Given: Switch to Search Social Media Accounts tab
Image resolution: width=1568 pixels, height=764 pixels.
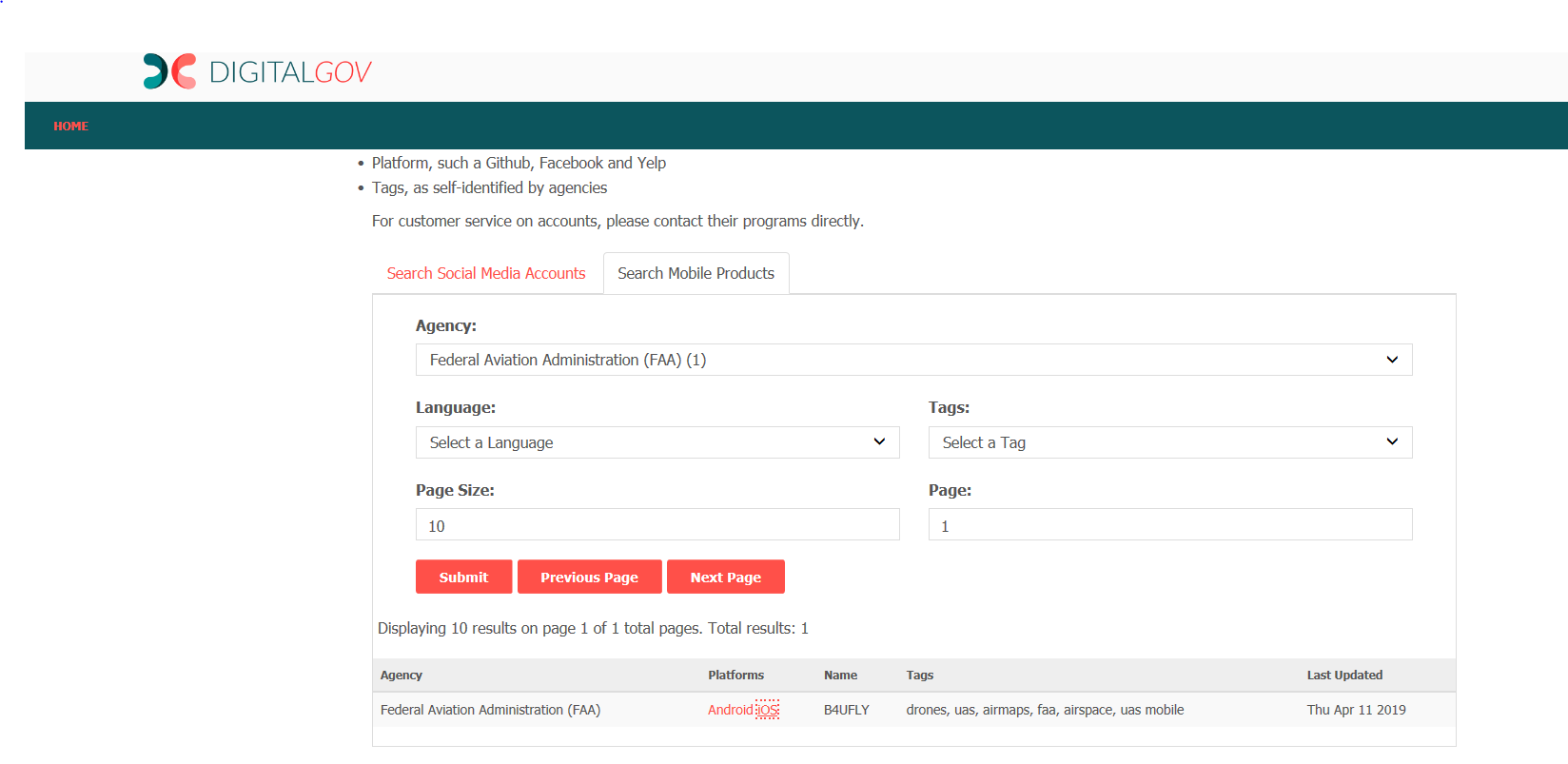Looking at the screenshot, I should pyautogui.click(x=485, y=273).
